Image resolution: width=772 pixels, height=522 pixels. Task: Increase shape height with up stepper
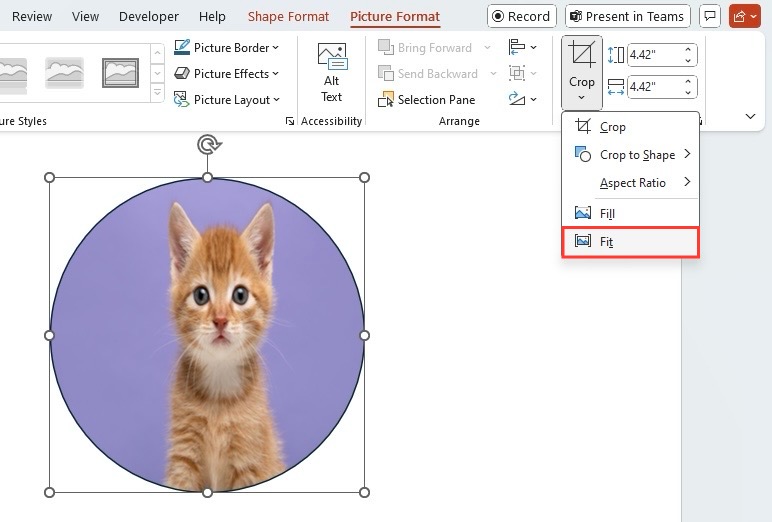click(x=688, y=49)
